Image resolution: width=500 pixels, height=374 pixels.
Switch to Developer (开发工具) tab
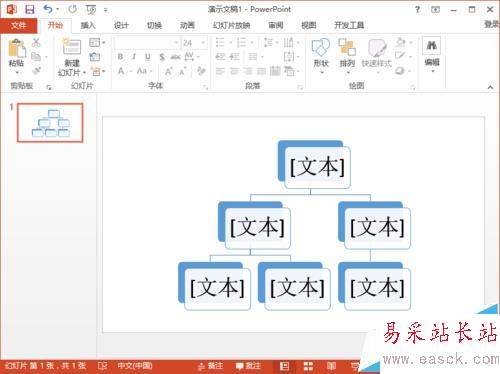pos(349,25)
